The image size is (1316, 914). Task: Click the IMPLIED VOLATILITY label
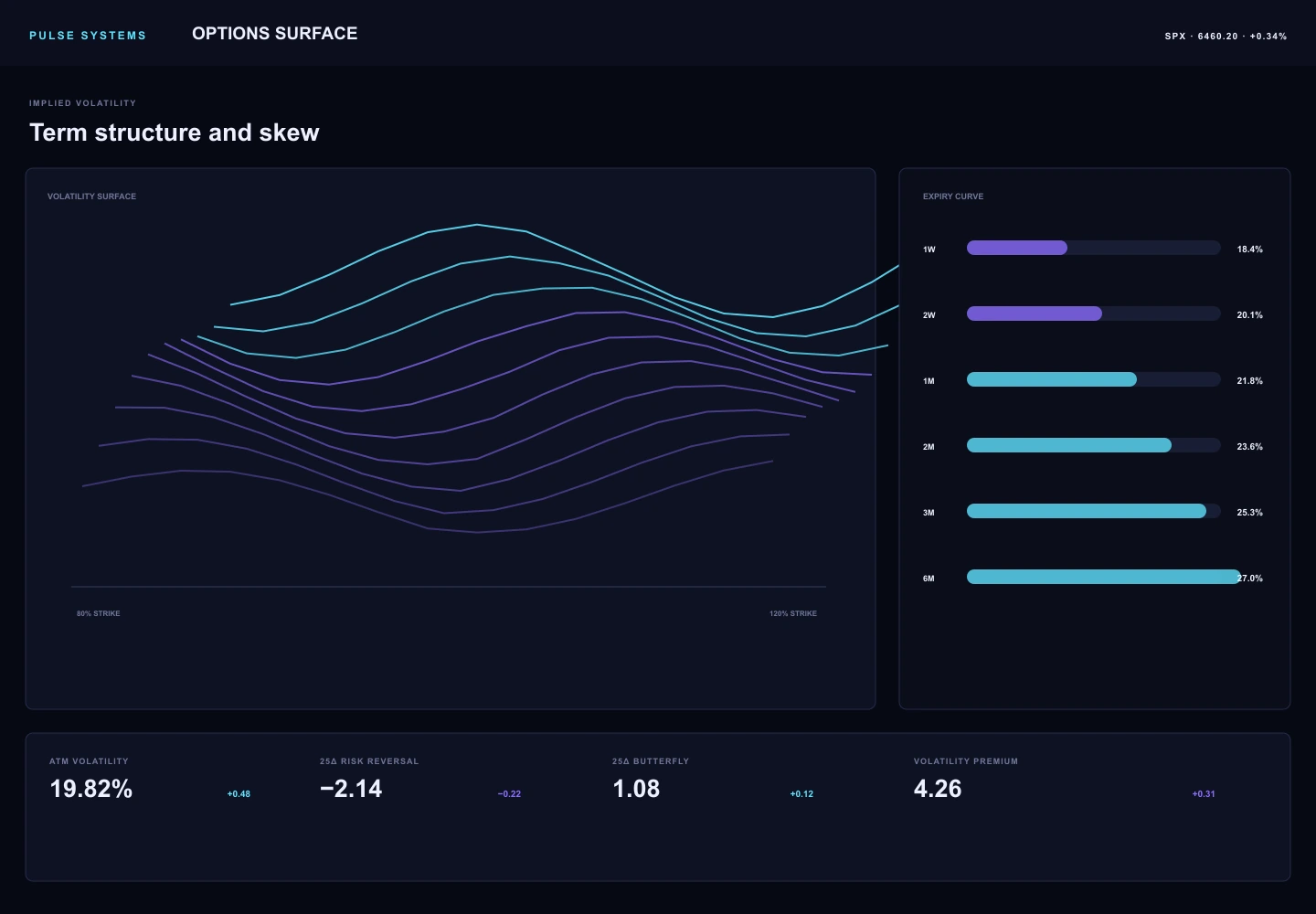pyautogui.click(x=82, y=103)
